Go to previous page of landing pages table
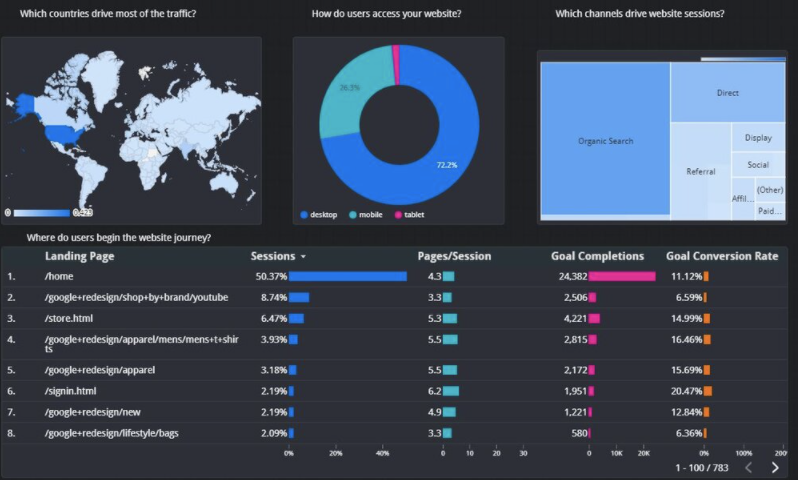This screenshot has height=480, width=798. coord(749,467)
